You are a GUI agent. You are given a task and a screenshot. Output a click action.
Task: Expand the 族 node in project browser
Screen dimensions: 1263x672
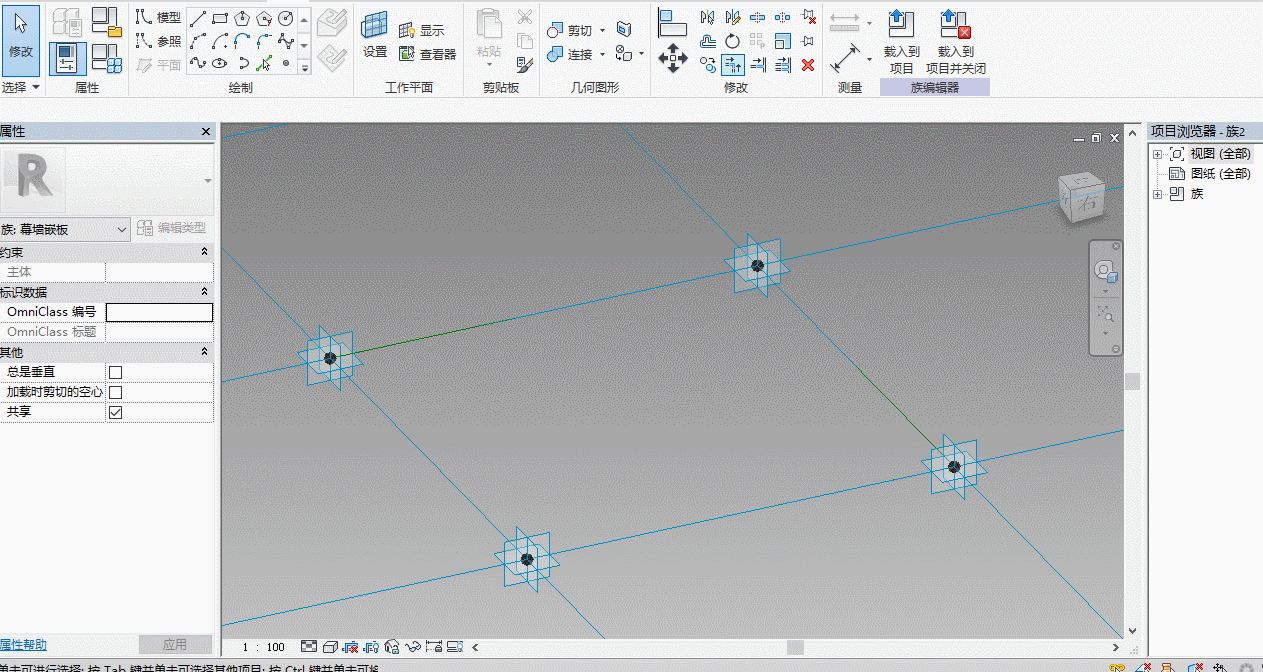click(x=1158, y=194)
